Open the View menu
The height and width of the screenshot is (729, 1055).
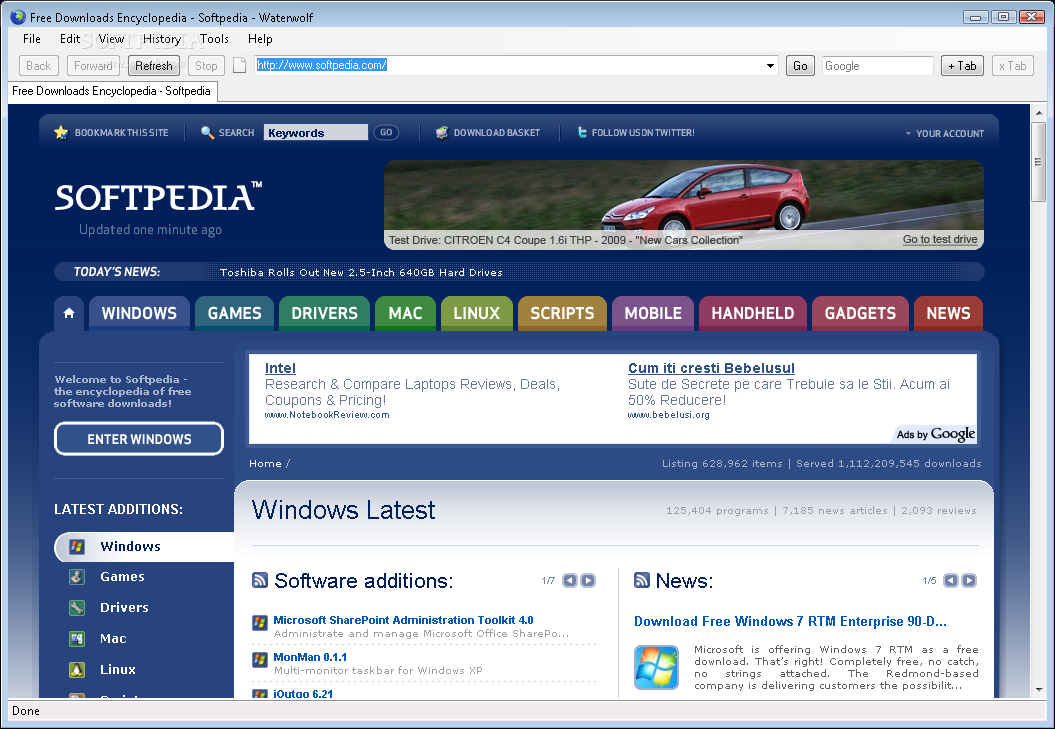(111, 39)
